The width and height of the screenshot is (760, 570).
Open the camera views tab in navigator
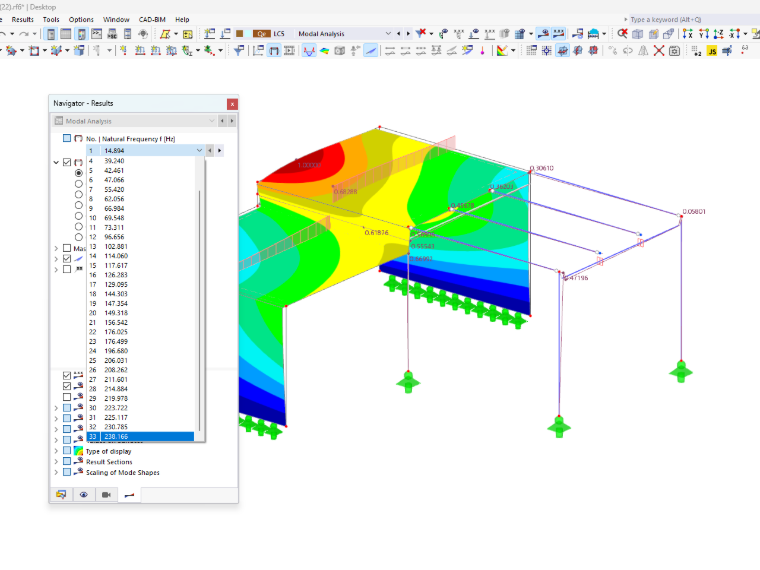pos(106,494)
